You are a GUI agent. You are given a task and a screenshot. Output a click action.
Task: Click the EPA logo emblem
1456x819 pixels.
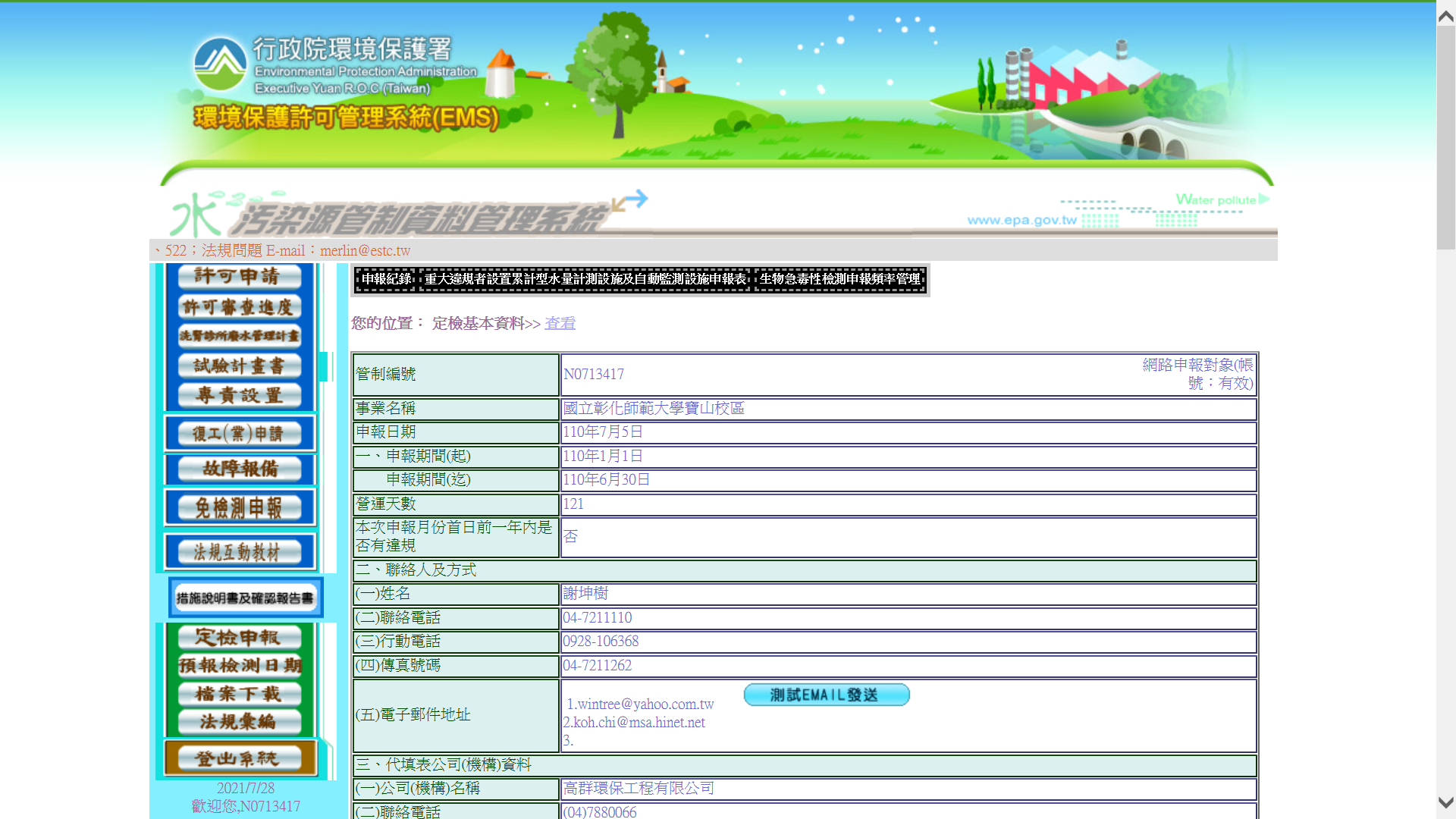click(220, 64)
